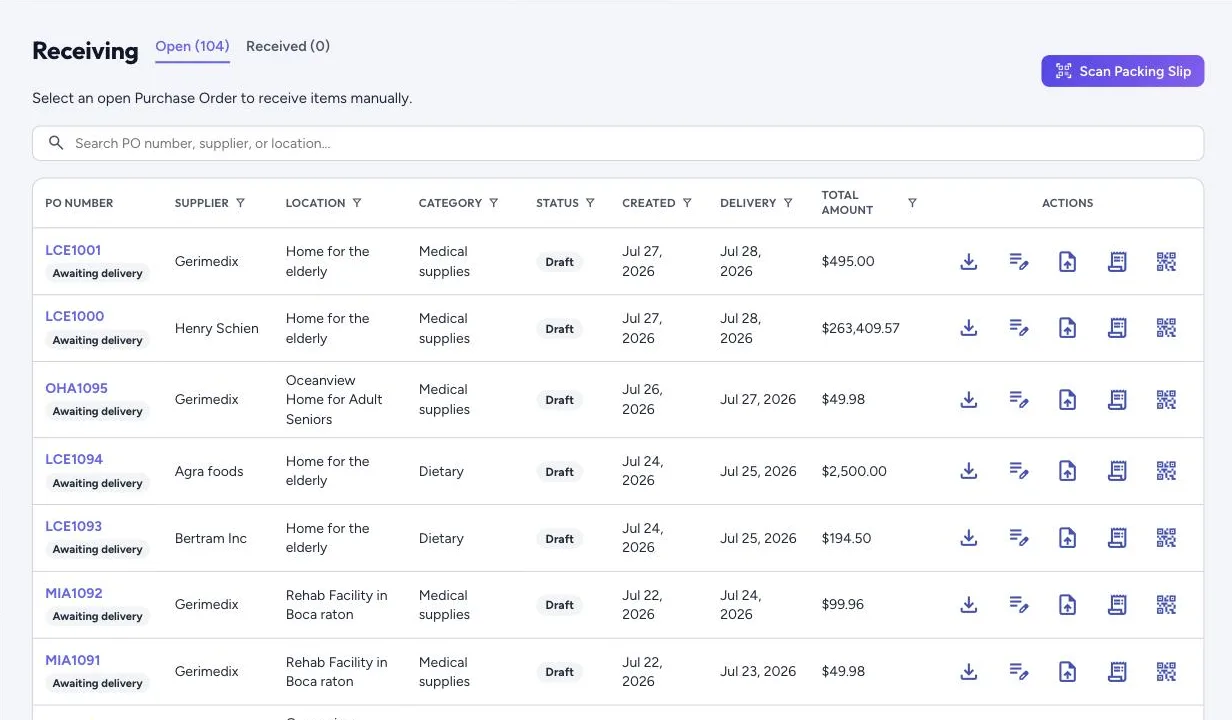Show QR code for OHA1095

tap(1166, 400)
